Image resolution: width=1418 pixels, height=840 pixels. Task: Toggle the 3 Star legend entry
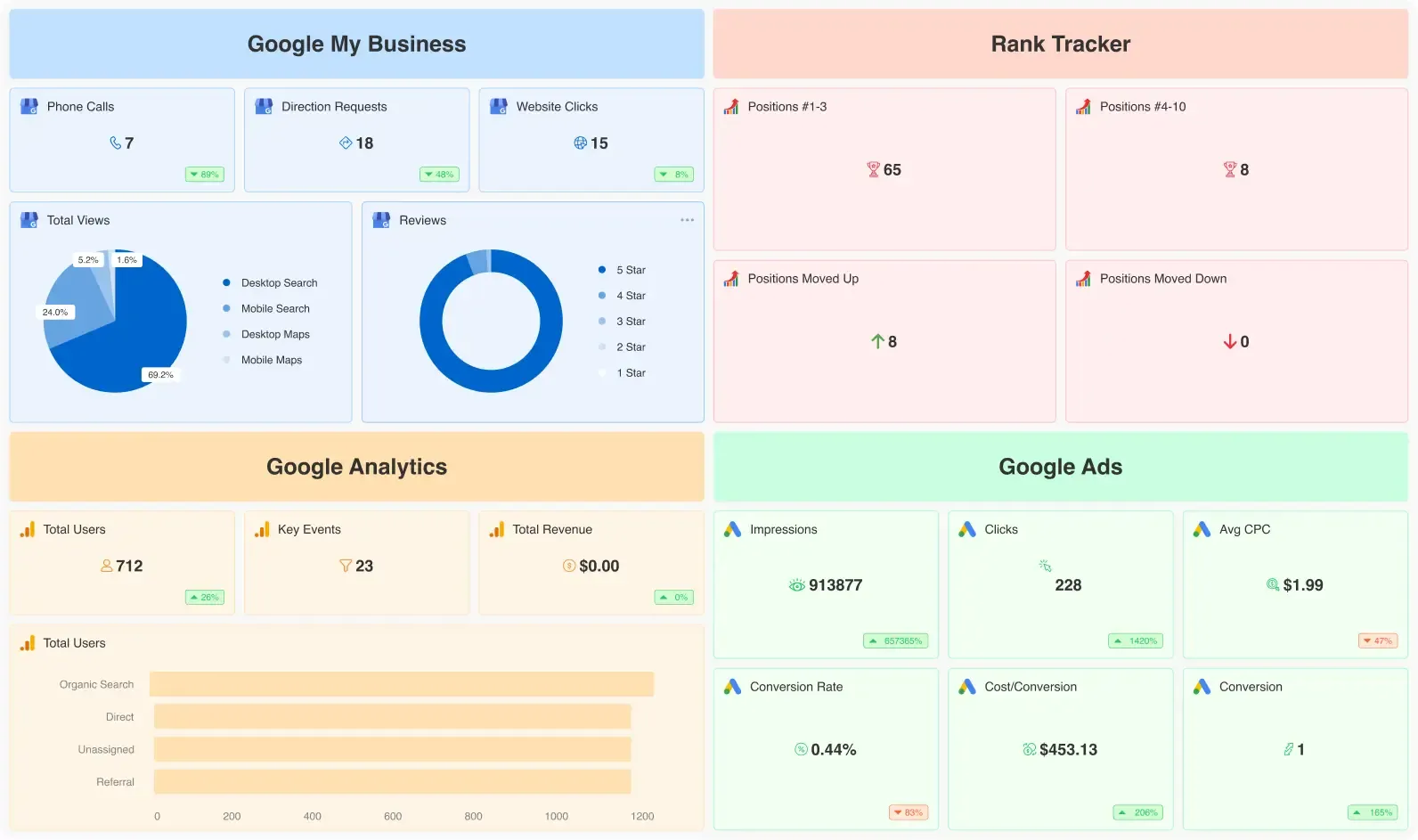(x=622, y=322)
